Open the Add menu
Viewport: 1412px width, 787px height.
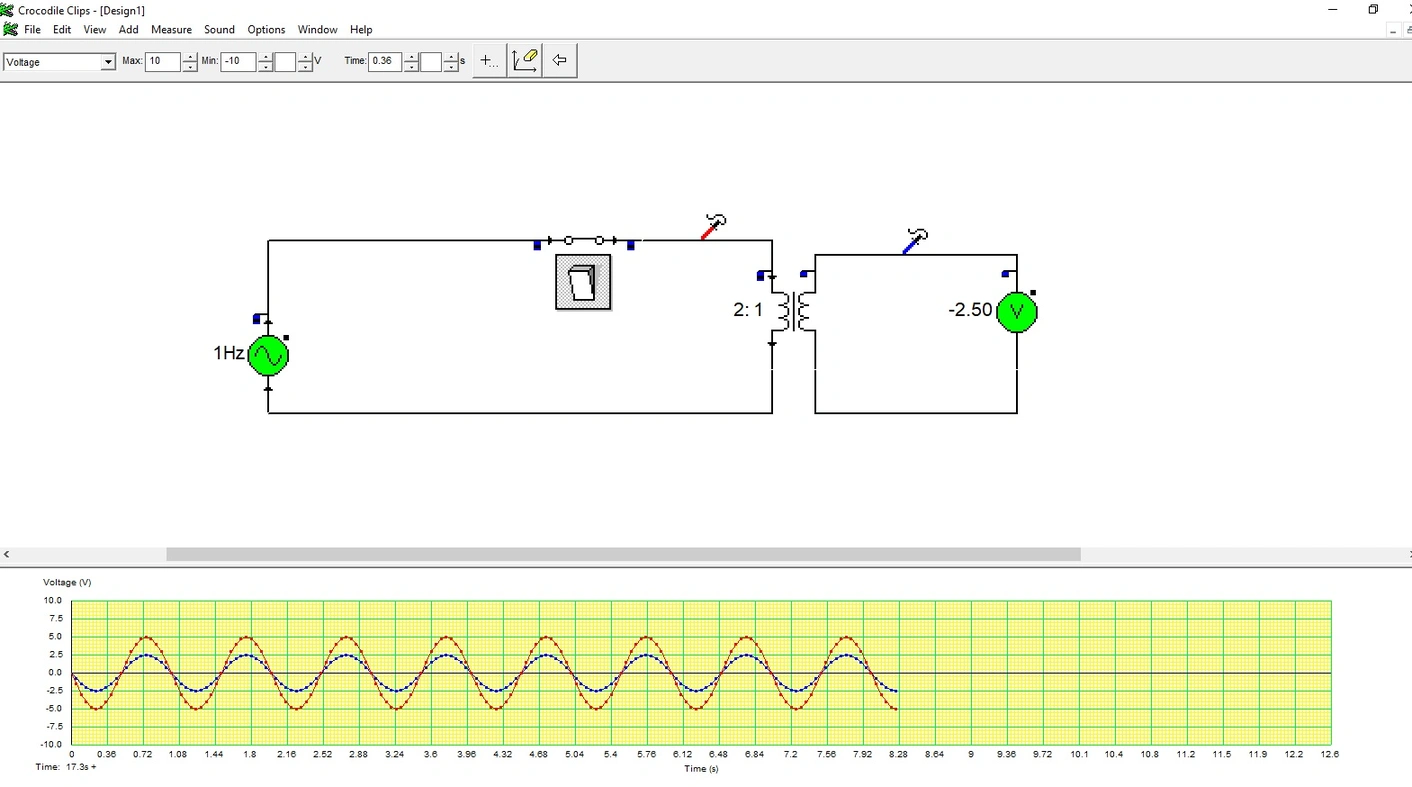[128, 30]
